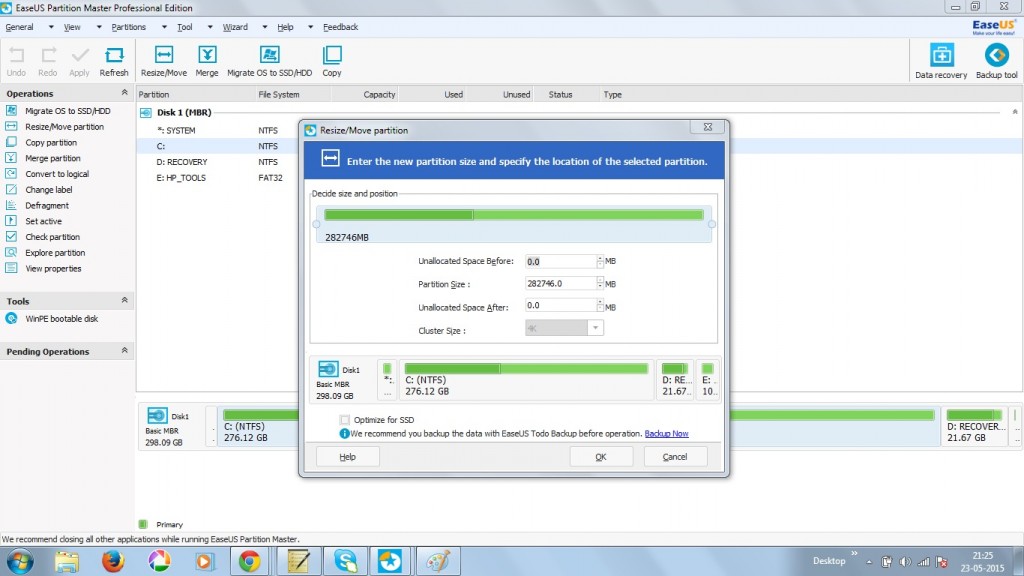Collapse the Operations panel
This screenshot has width=1024, height=576.
point(125,93)
